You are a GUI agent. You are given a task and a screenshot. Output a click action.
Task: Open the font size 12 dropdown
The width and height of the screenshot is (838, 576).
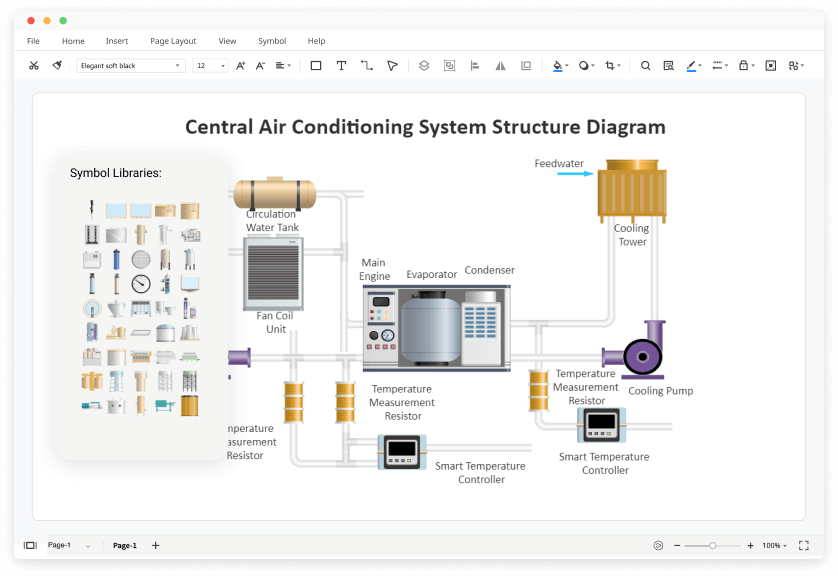coord(211,66)
